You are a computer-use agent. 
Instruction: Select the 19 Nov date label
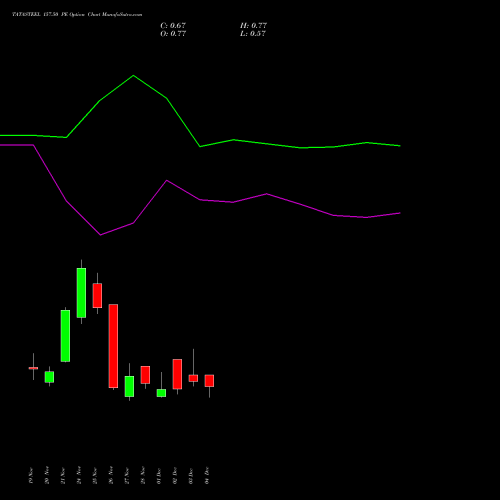pyautogui.click(x=31, y=476)
